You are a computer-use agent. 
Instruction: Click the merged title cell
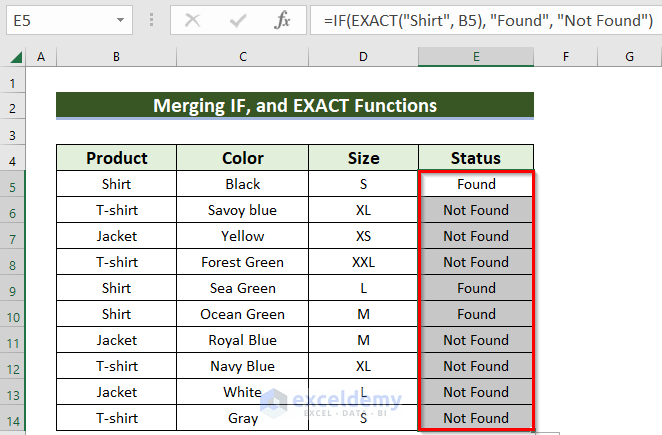[x=294, y=105]
